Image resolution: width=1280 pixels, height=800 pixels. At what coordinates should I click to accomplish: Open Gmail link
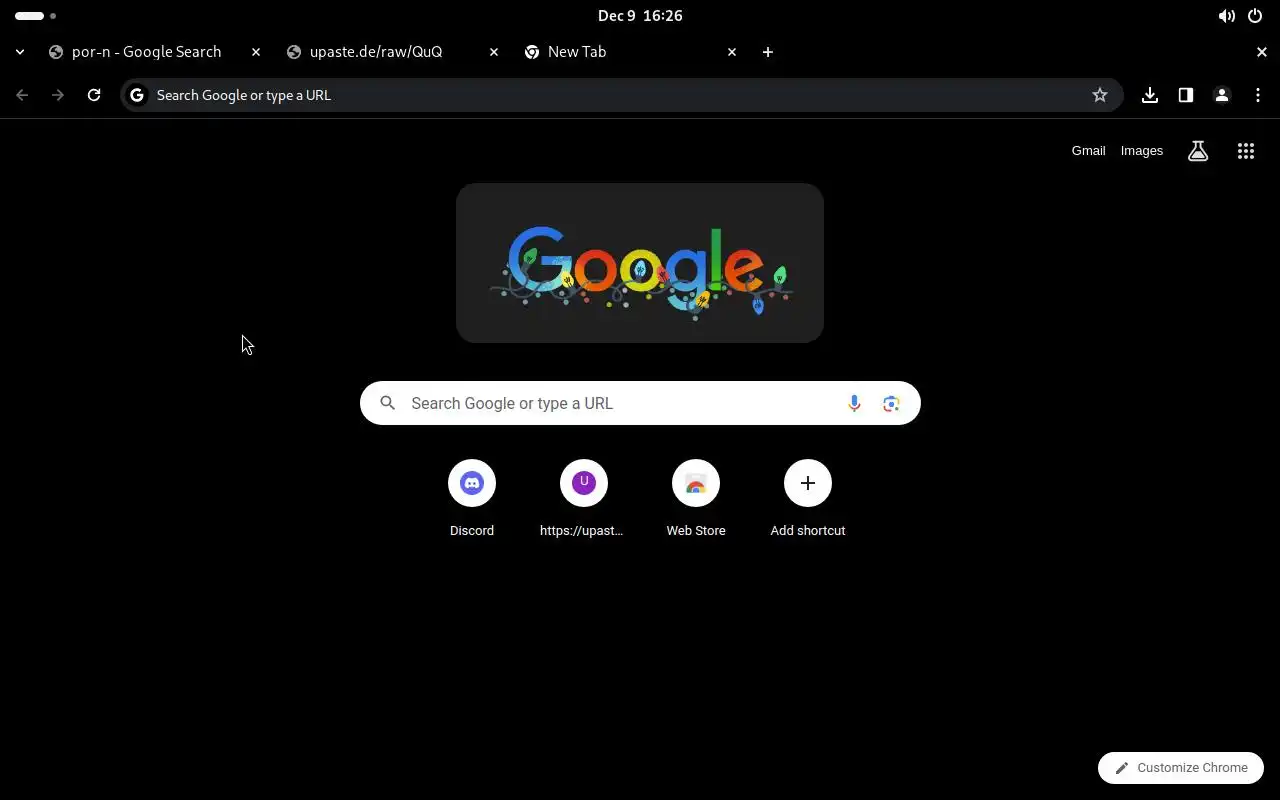[x=1088, y=151]
